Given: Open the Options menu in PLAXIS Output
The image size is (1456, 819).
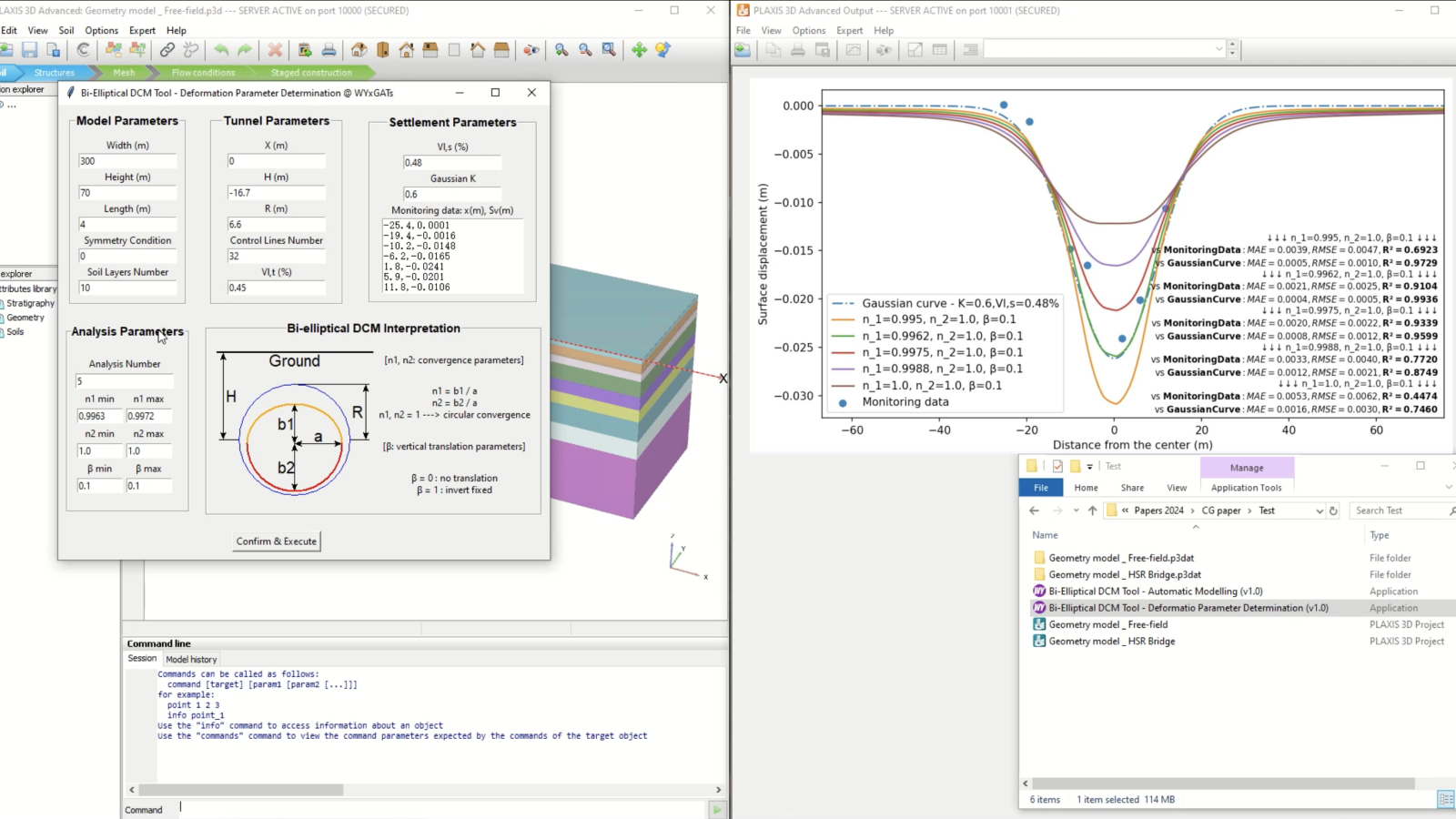Looking at the screenshot, I should pos(808,30).
